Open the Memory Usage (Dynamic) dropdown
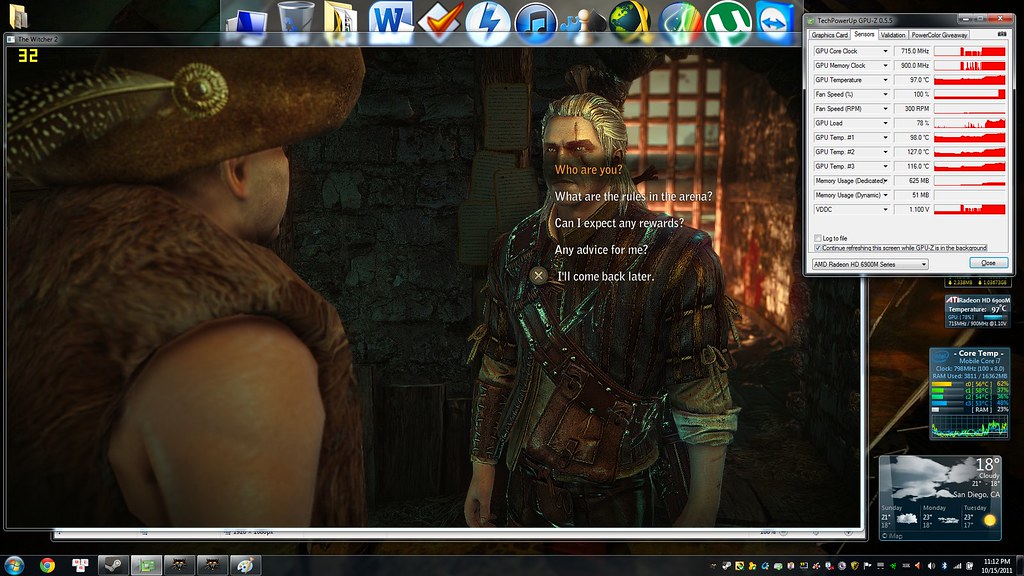 click(x=886, y=195)
